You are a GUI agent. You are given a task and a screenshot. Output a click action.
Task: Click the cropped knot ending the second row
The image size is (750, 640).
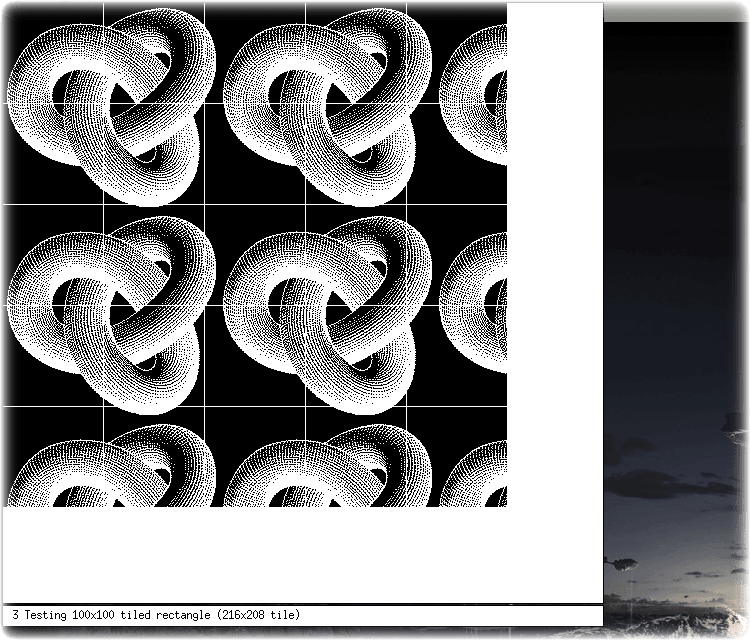tap(473, 303)
